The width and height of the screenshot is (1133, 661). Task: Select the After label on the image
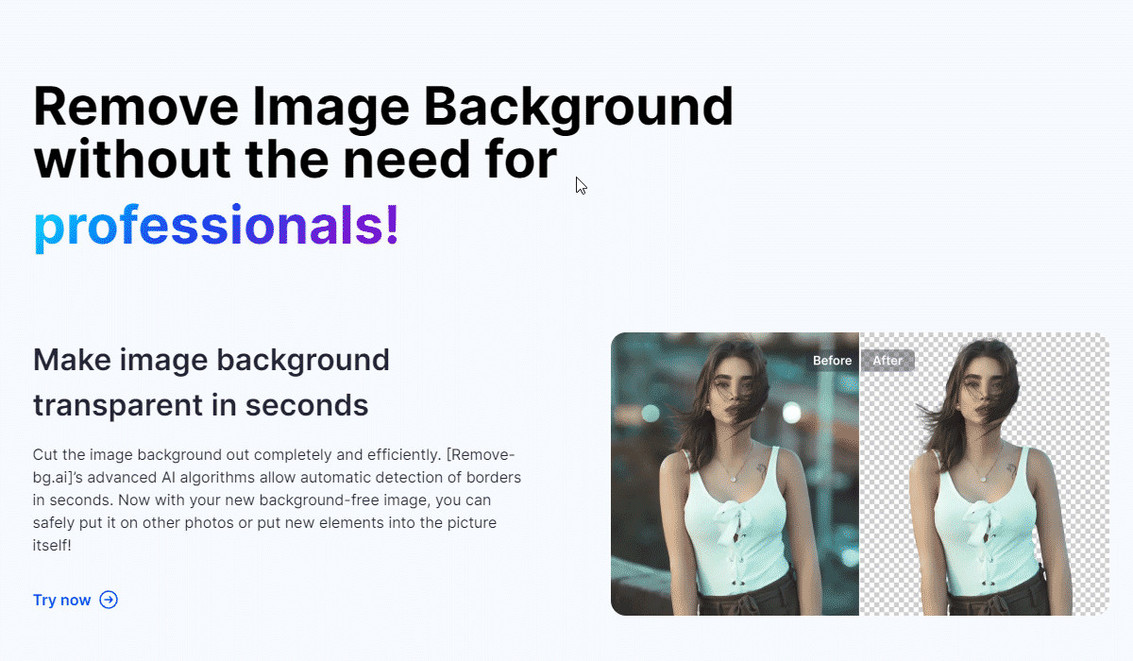pyautogui.click(x=887, y=361)
